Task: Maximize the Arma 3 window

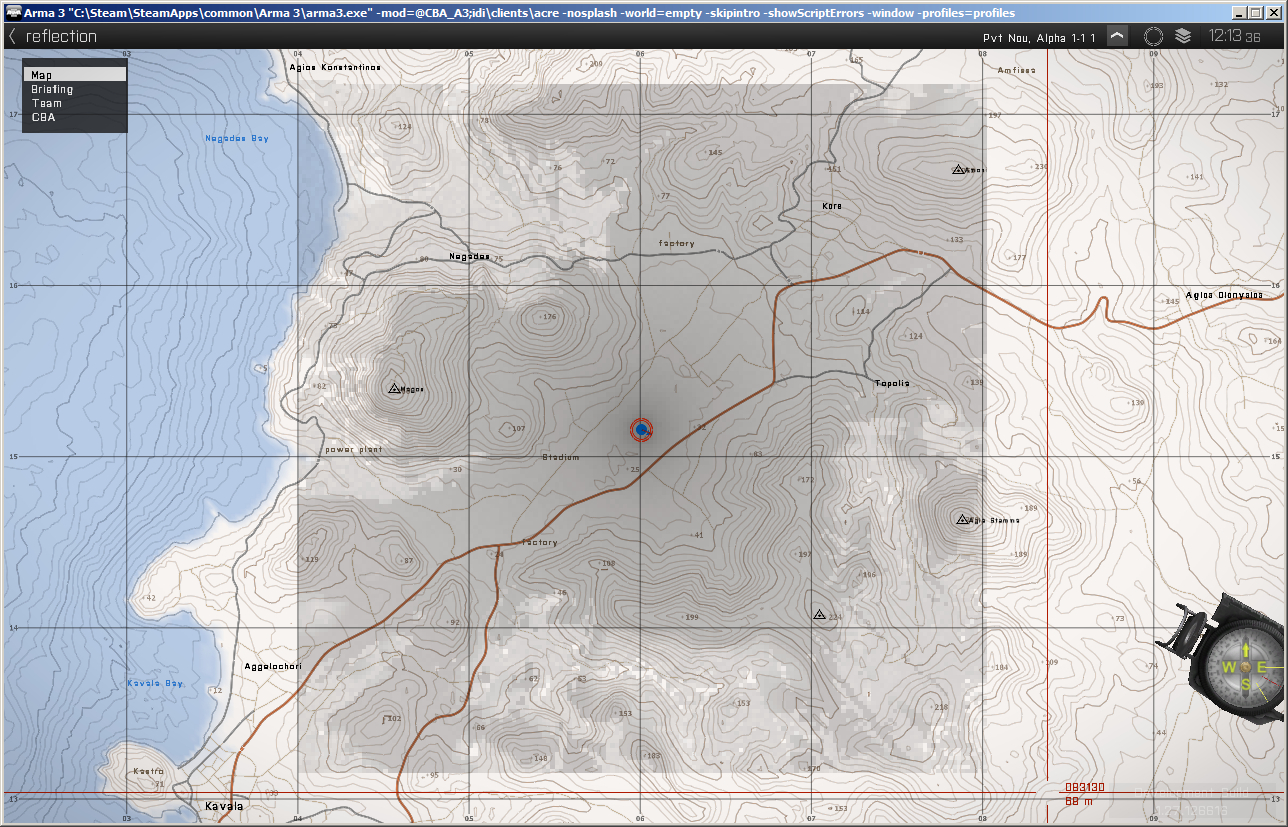Action: [x=1257, y=13]
